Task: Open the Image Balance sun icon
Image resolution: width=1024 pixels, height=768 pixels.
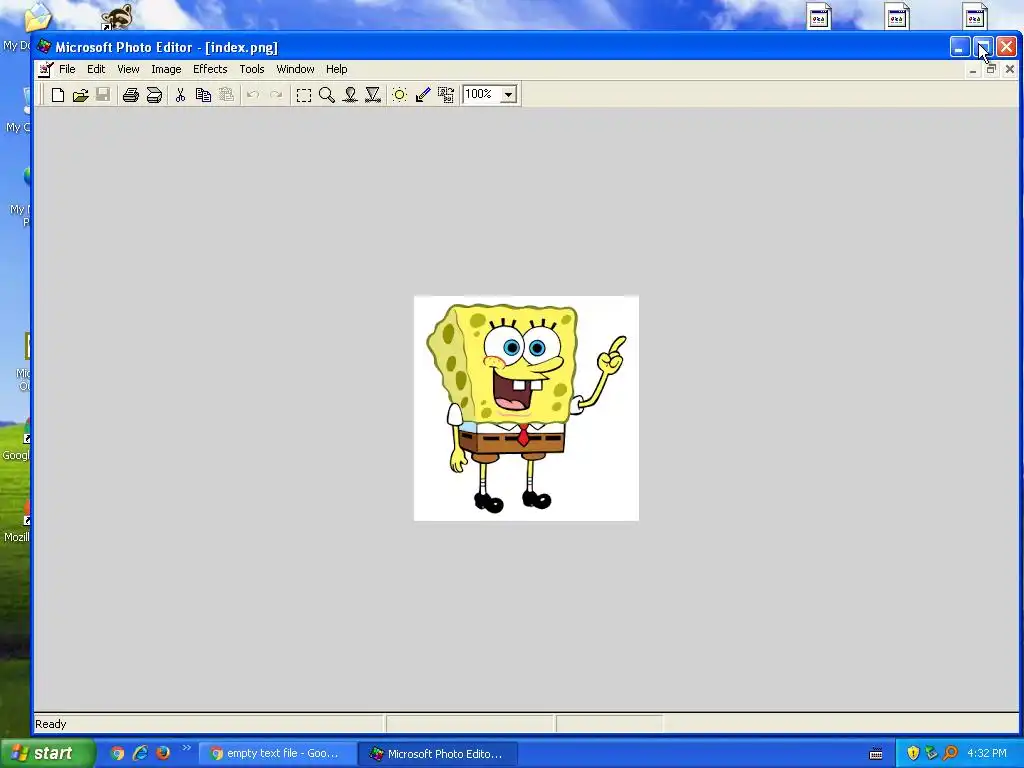Action: [x=400, y=95]
